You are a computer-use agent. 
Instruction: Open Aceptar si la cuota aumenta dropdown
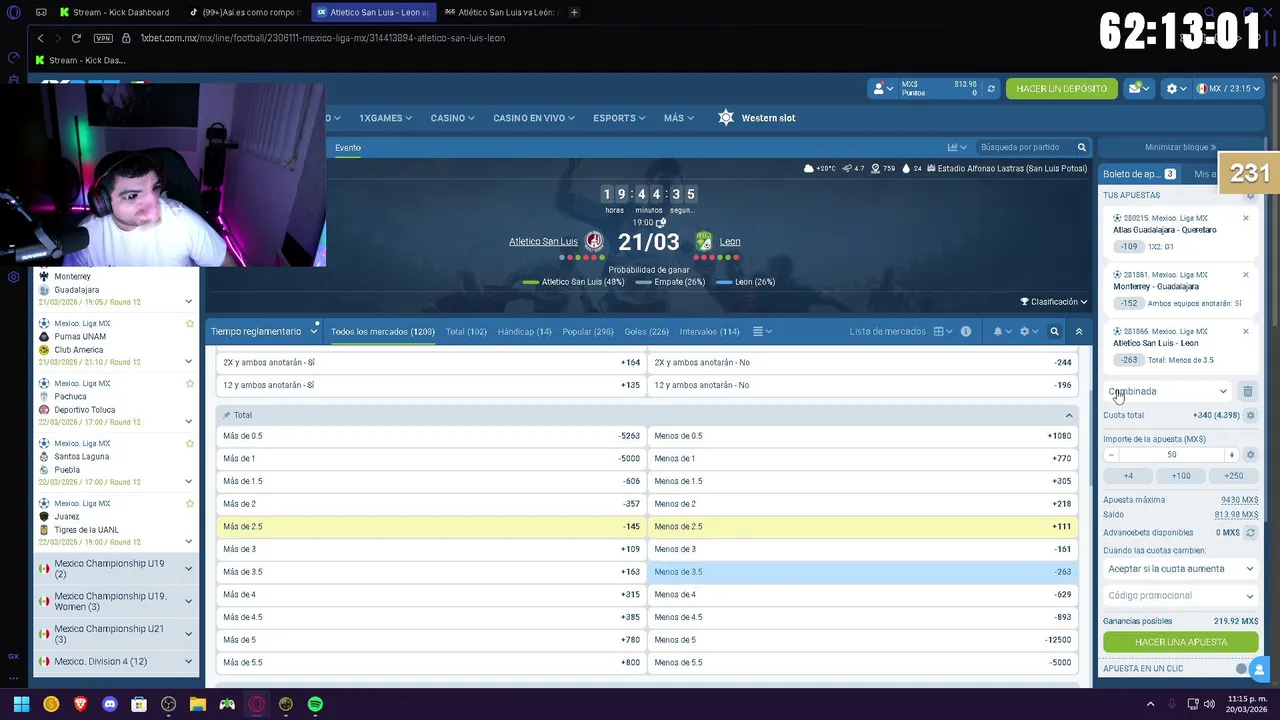point(1180,569)
